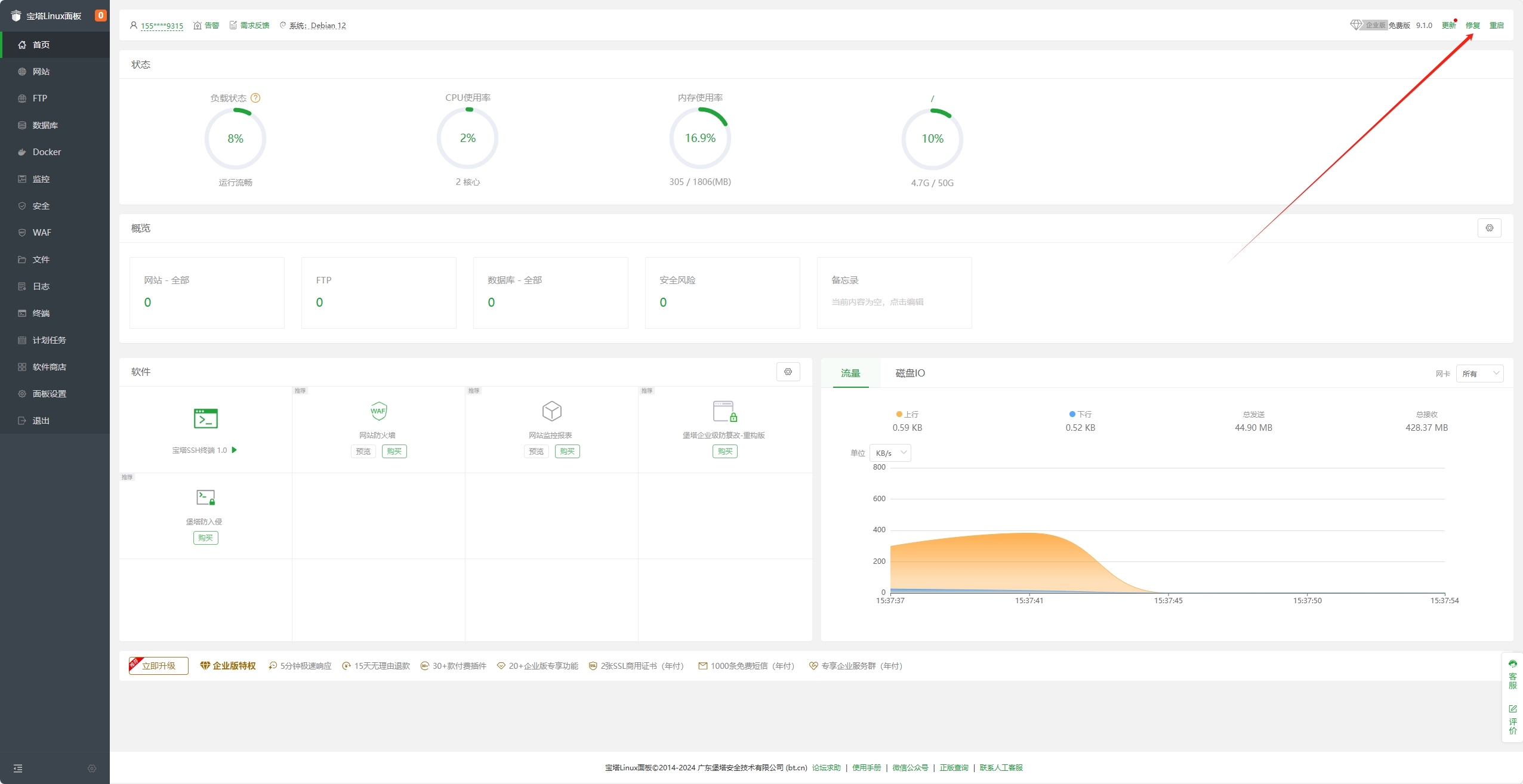The width and height of the screenshot is (1523, 784).
Task: Open the 宝塔SSH终端 software icon
Action: tap(205, 418)
